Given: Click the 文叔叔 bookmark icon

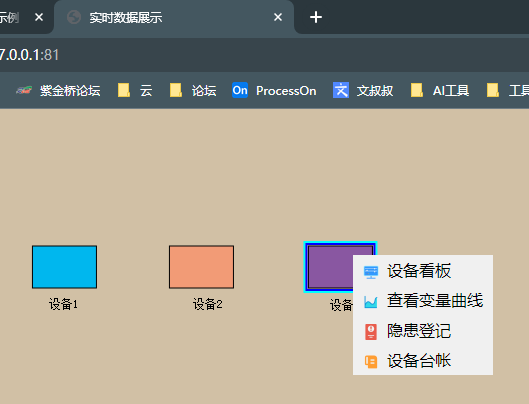Looking at the screenshot, I should (341, 90).
